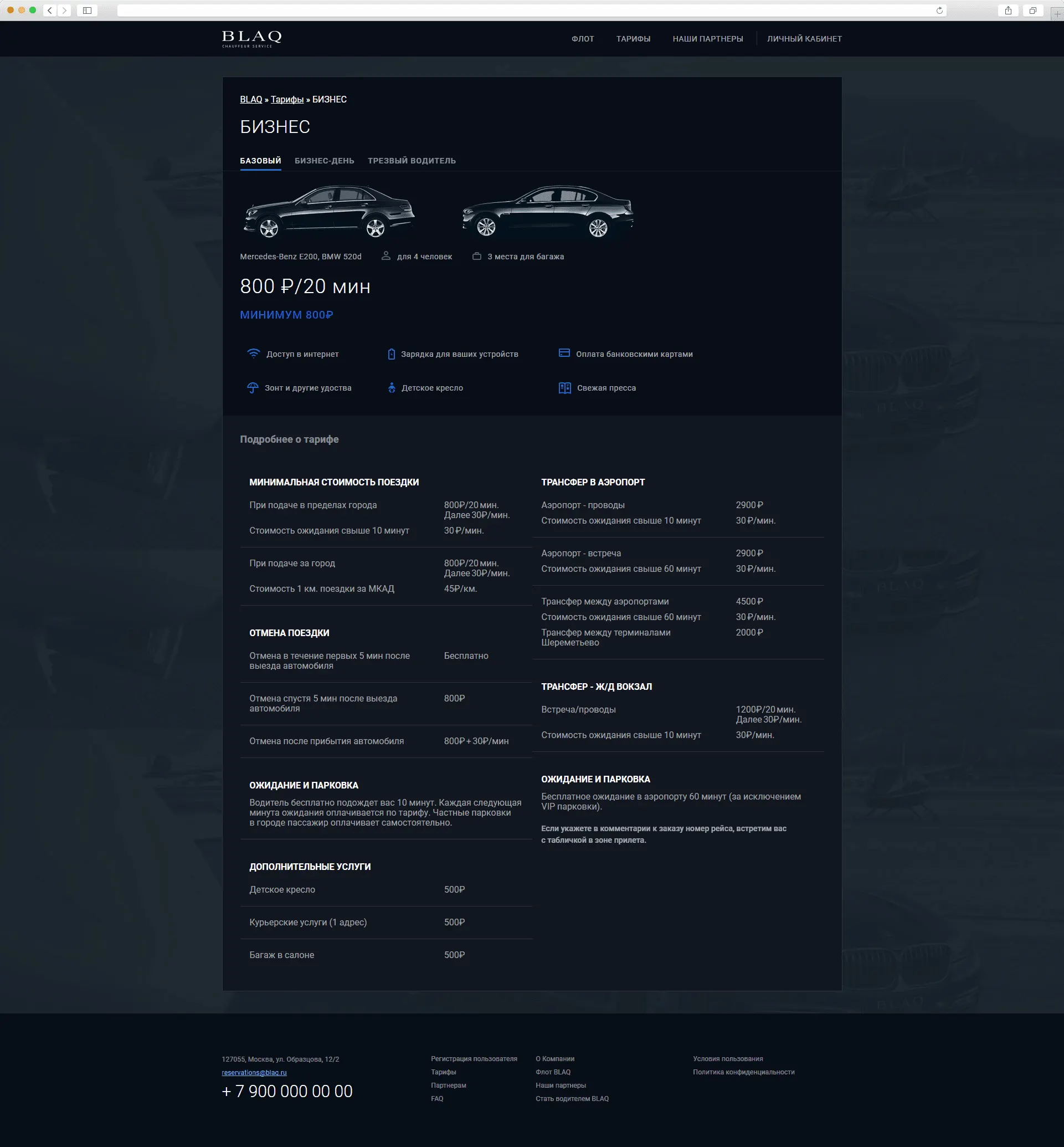Open ЛИЧНЫЙ КАБИНЕТ in the header

pos(804,39)
